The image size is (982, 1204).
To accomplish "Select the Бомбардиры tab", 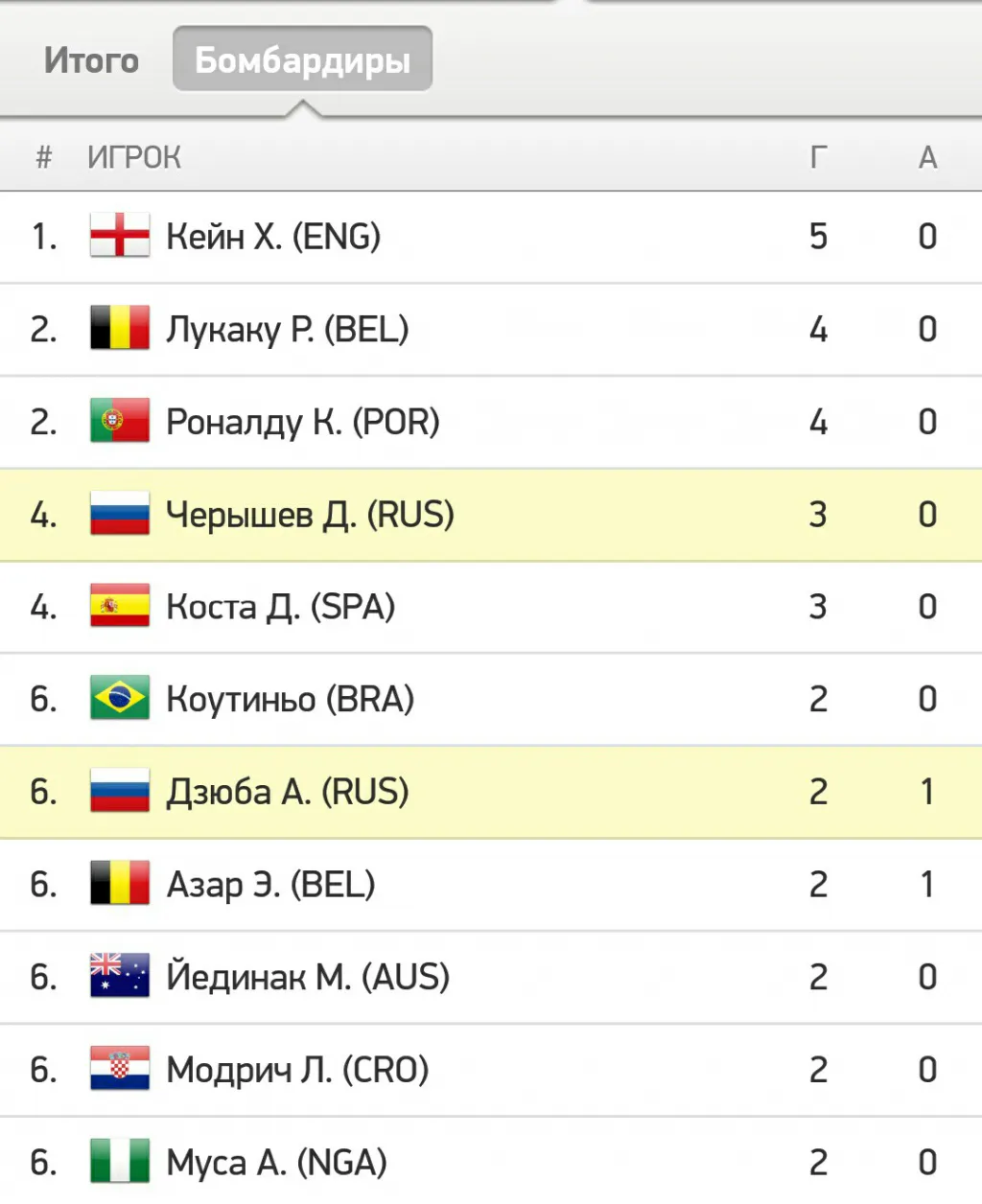I will click(302, 60).
